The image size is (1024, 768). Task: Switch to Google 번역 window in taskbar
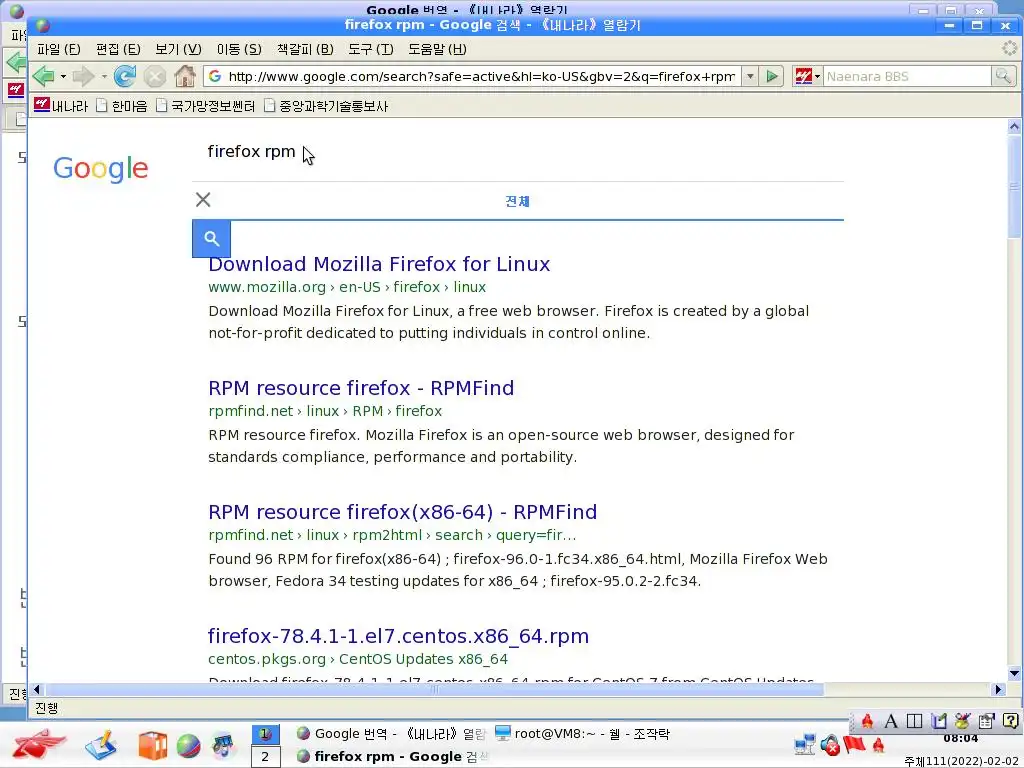(x=391, y=734)
